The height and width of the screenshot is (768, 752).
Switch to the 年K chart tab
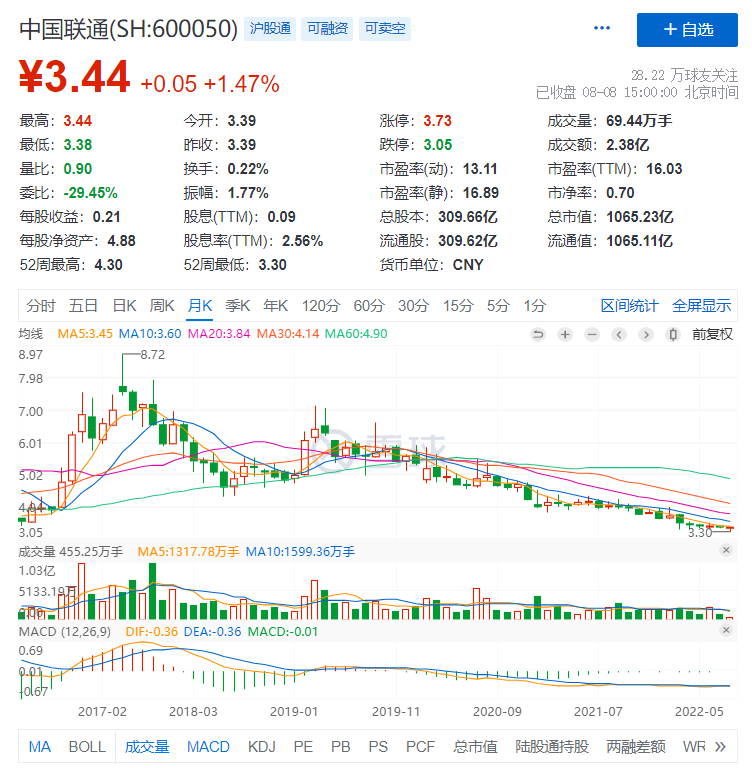click(275, 306)
